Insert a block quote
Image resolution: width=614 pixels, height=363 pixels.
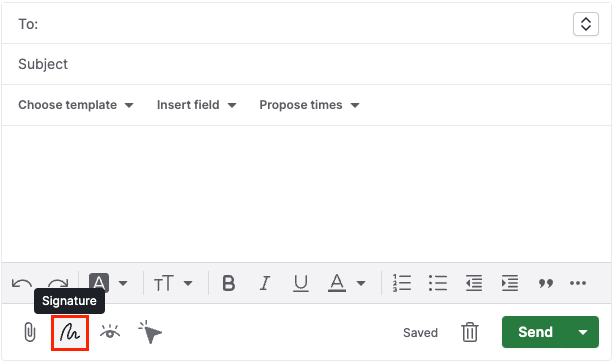545,283
